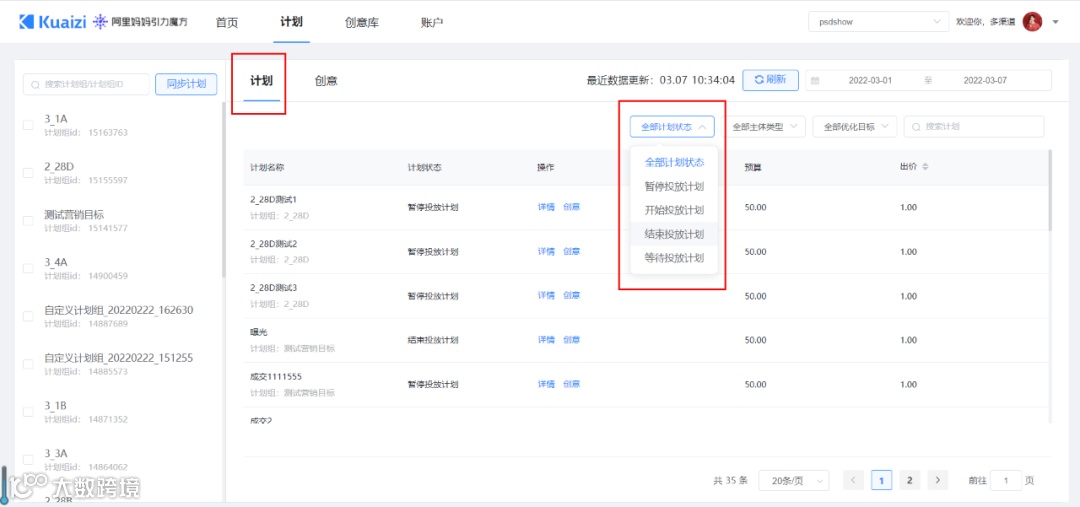The image size is (1080, 507).
Task: Collapse the 全部计划状态 dropdown
Action: coord(672,127)
